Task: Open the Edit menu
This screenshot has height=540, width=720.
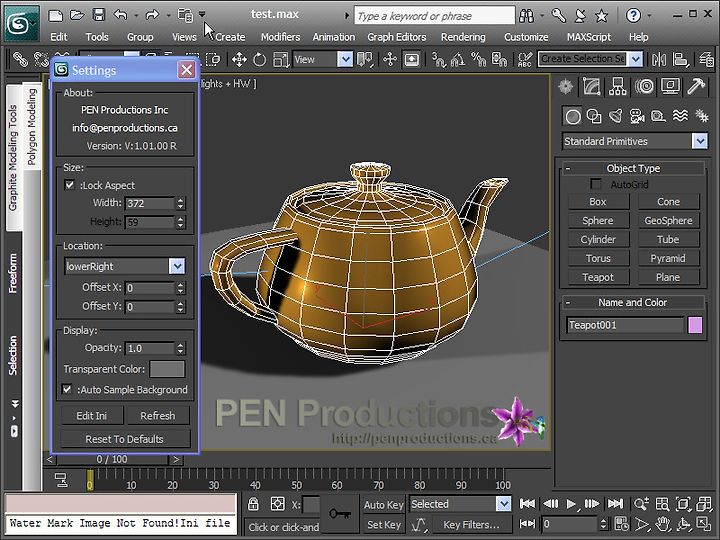Action: (59, 37)
